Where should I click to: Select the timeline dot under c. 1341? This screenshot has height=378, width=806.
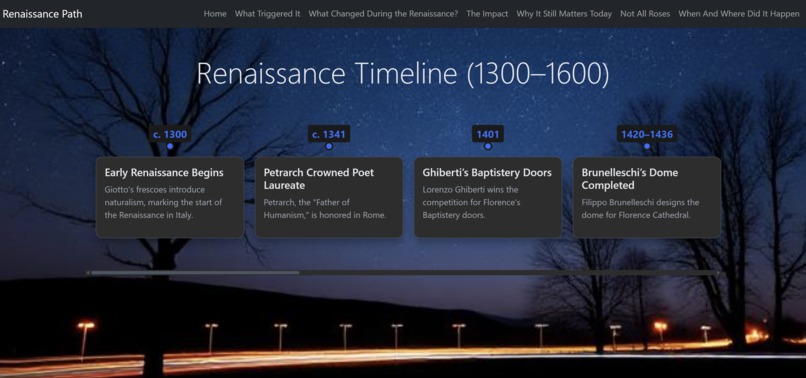coord(329,146)
